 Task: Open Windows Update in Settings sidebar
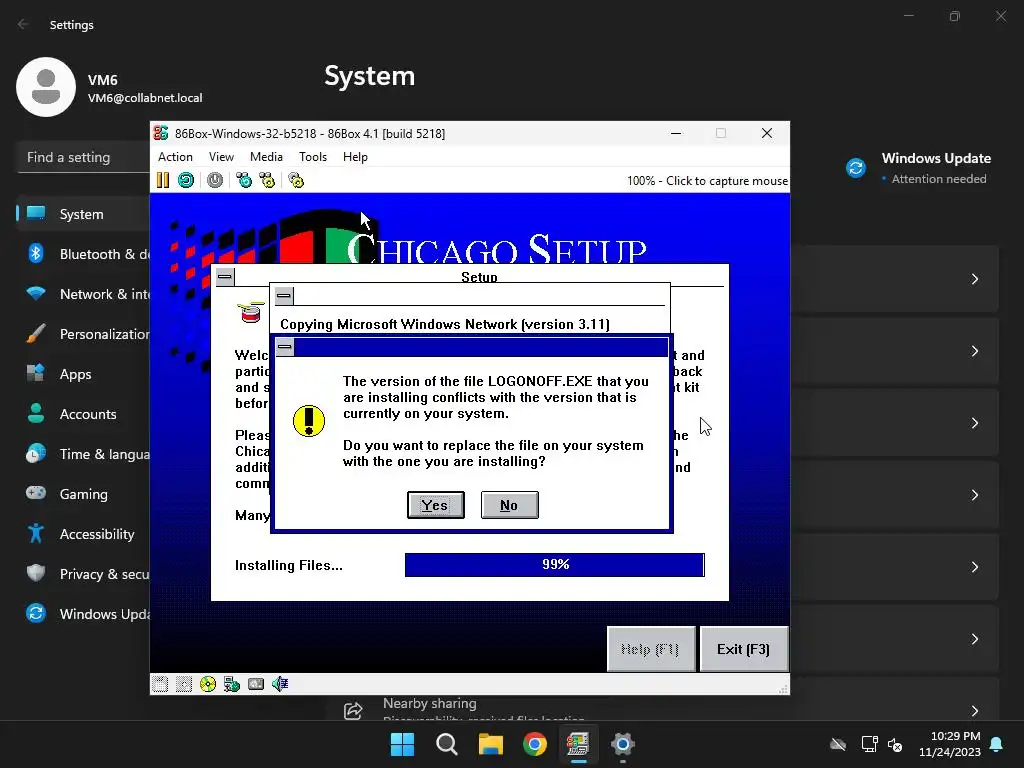[84, 614]
